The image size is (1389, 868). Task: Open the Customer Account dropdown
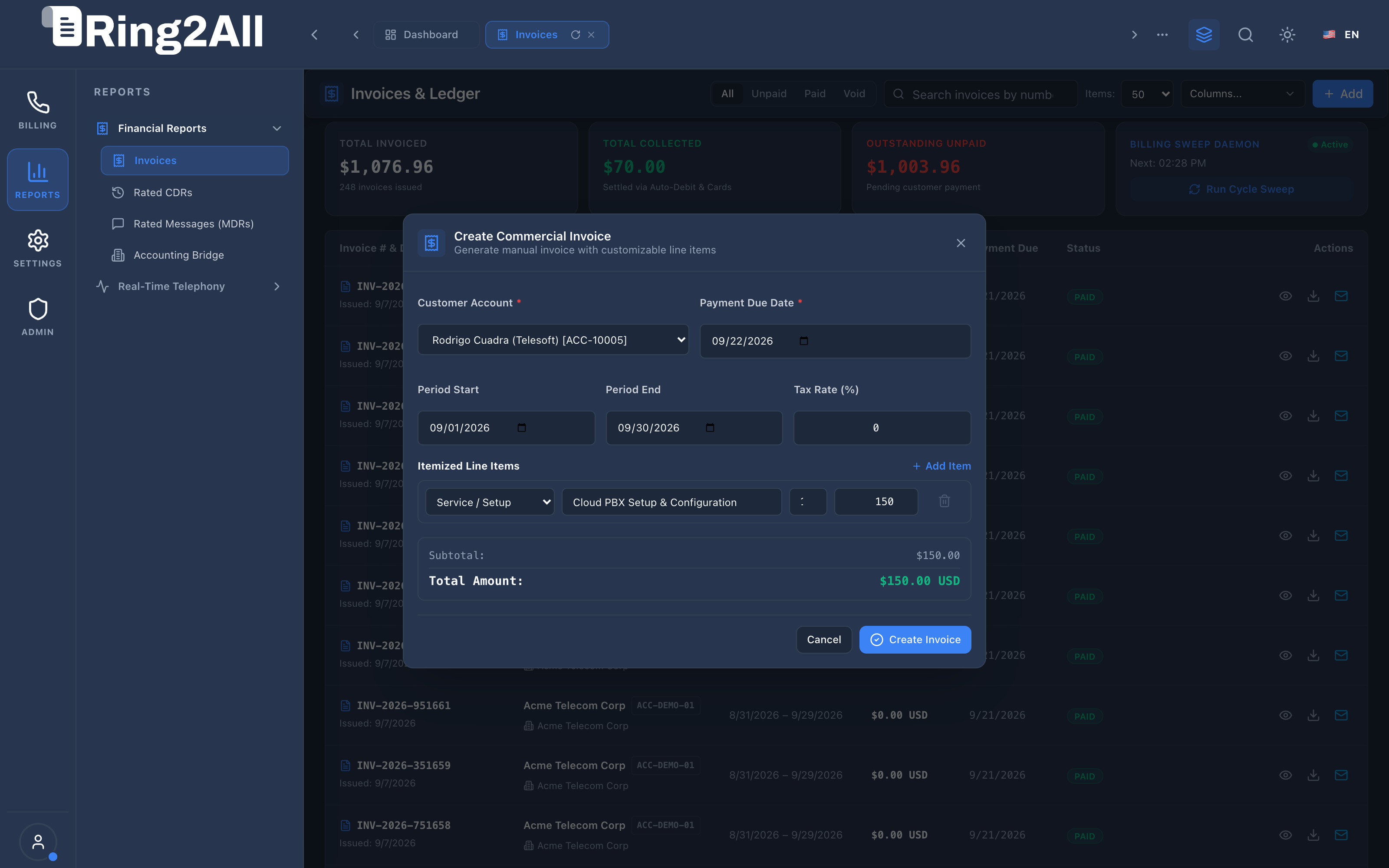[553, 340]
